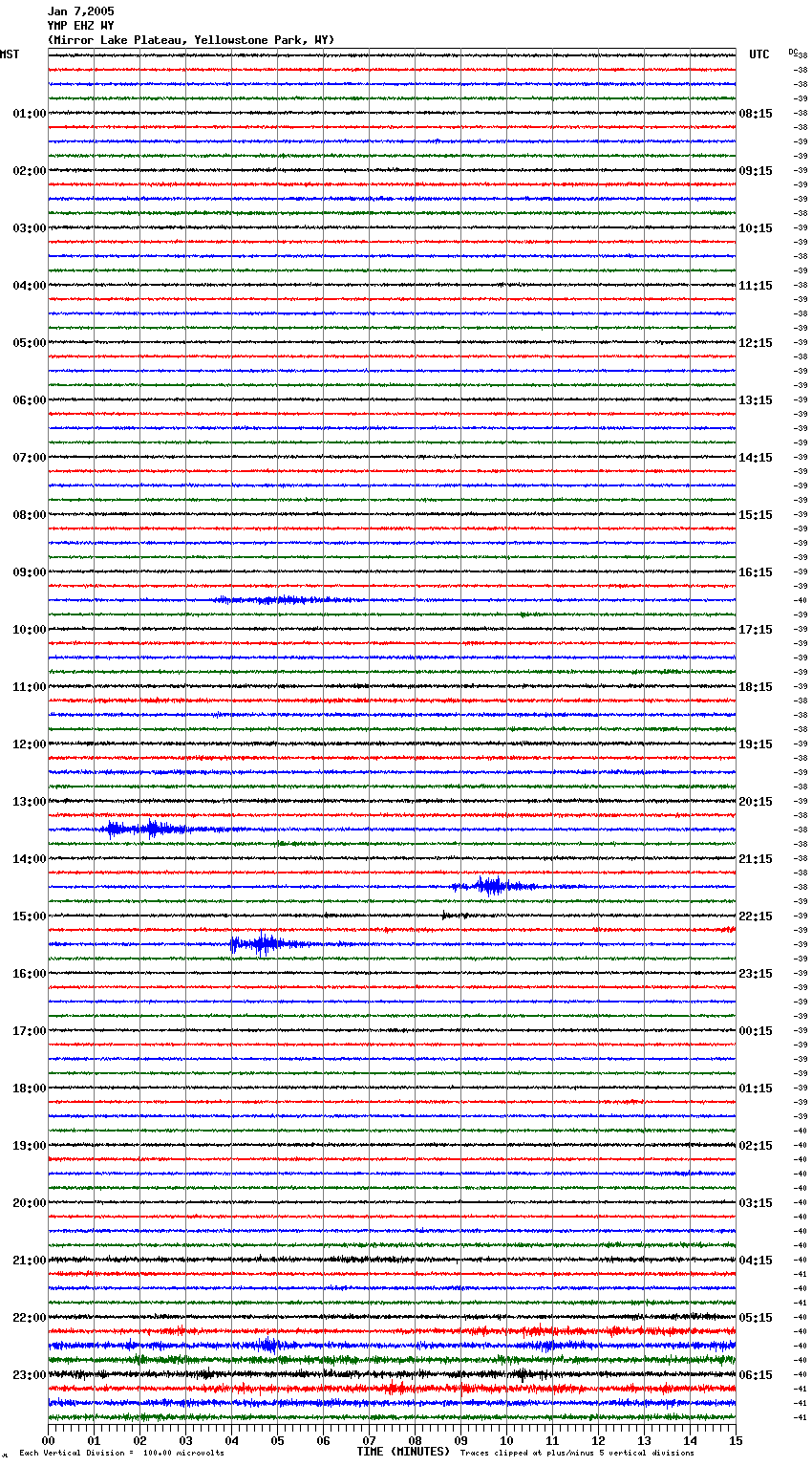The width and height of the screenshot is (812, 1466).
Task: Click the bottom axis minute tick '07'
Action: pyautogui.click(x=369, y=1440)
